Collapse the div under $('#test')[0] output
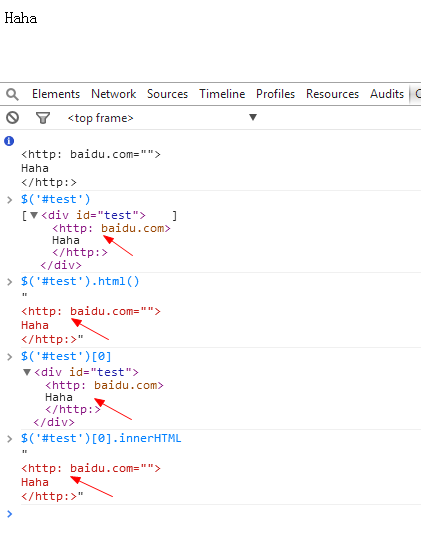 tap(27, 372)
